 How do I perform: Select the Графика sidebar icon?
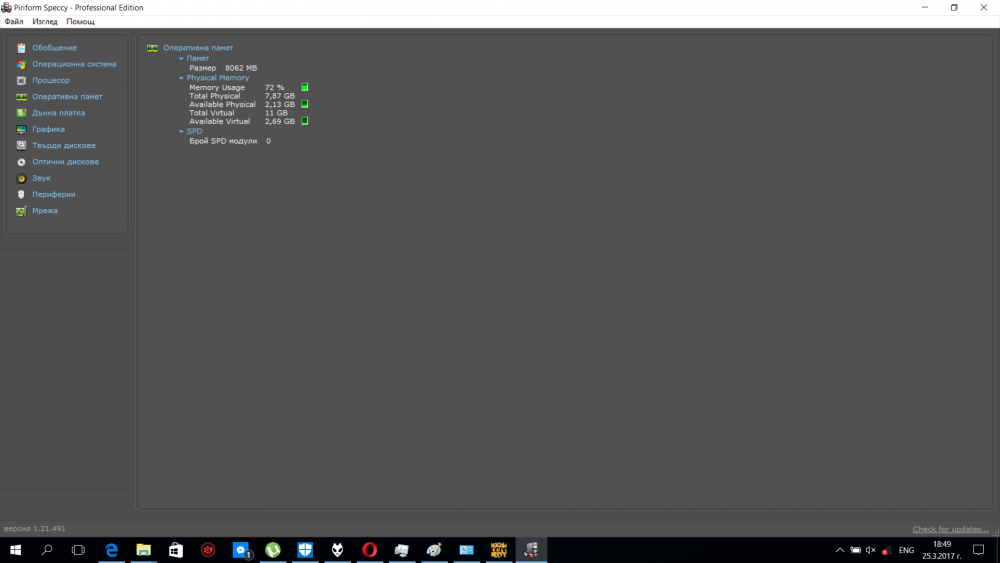click(21, 129)
